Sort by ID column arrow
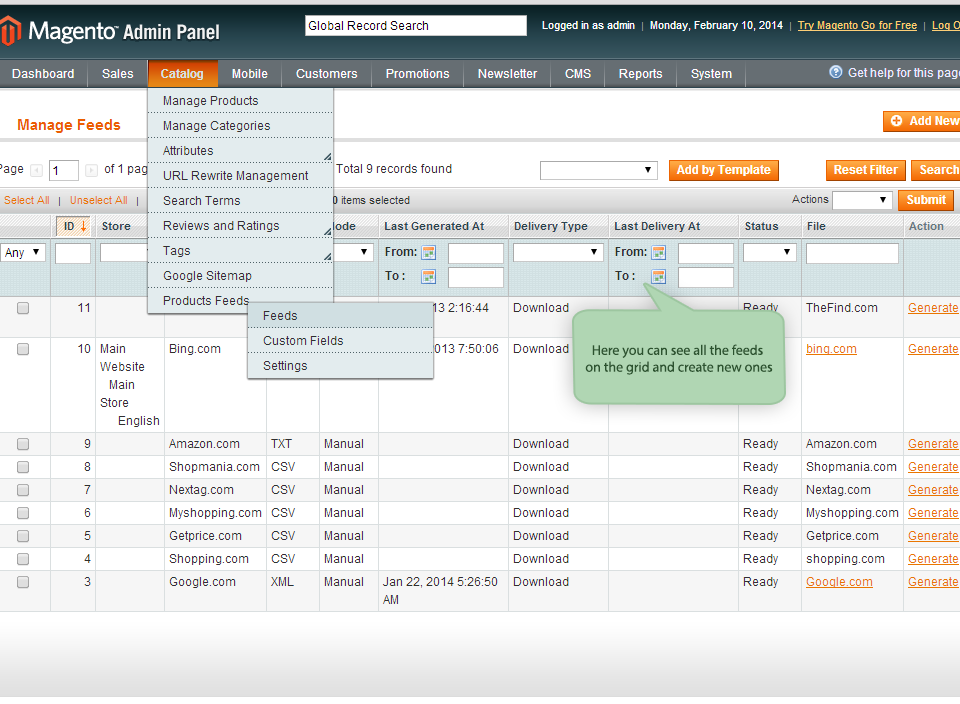 click(84, 227)
